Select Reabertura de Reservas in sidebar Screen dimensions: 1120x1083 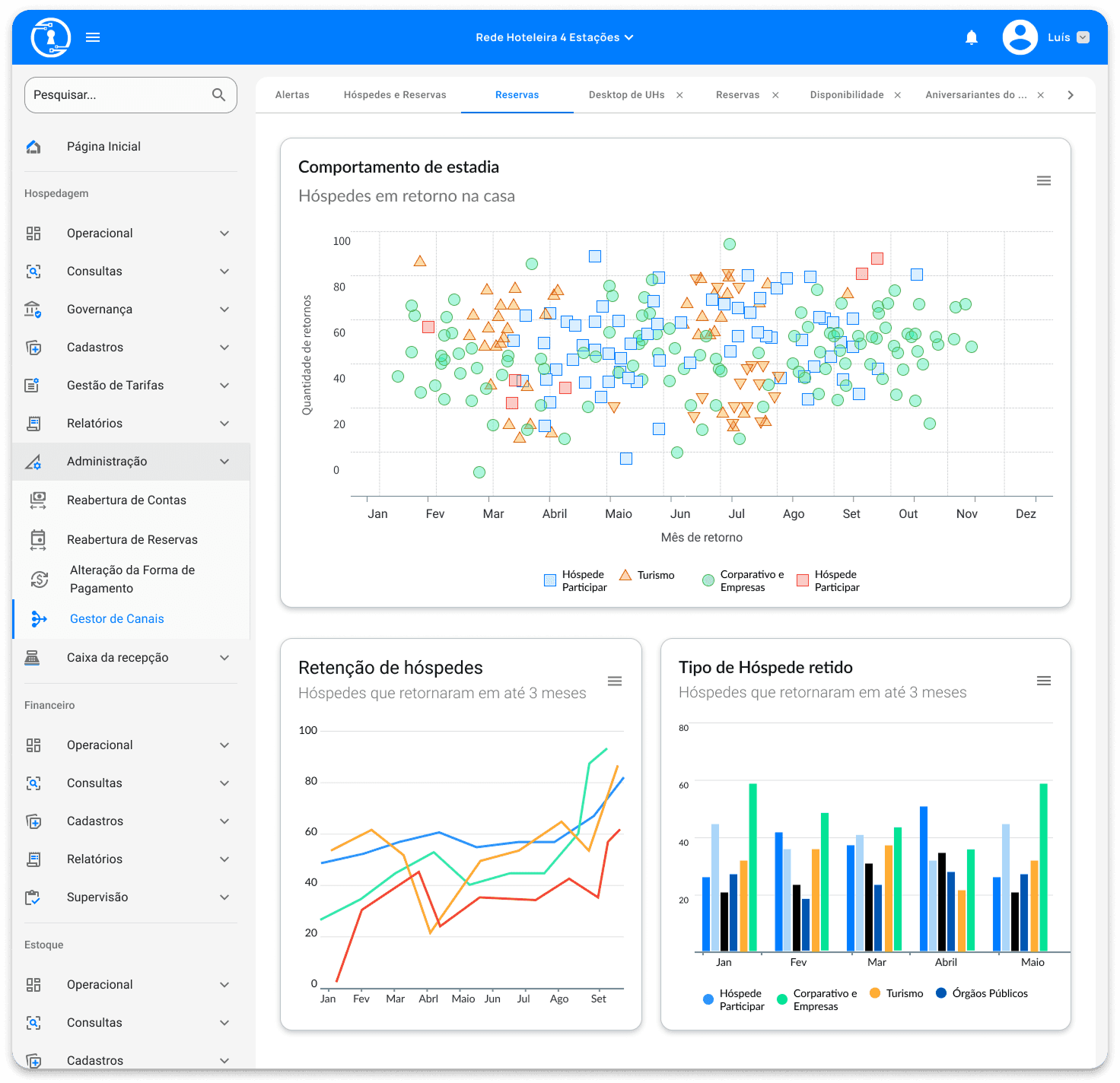(132, 540)
